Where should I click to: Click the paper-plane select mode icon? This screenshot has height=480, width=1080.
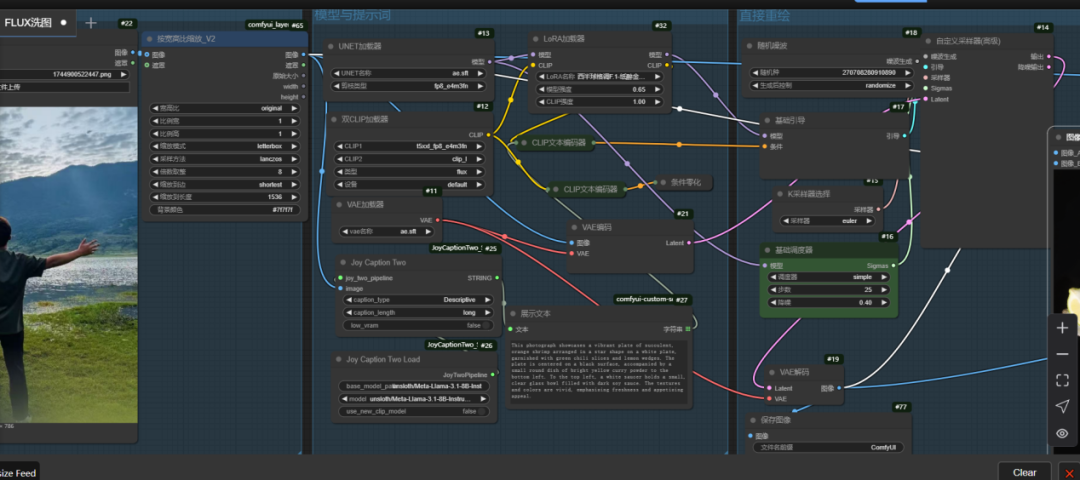(1061, 406)
